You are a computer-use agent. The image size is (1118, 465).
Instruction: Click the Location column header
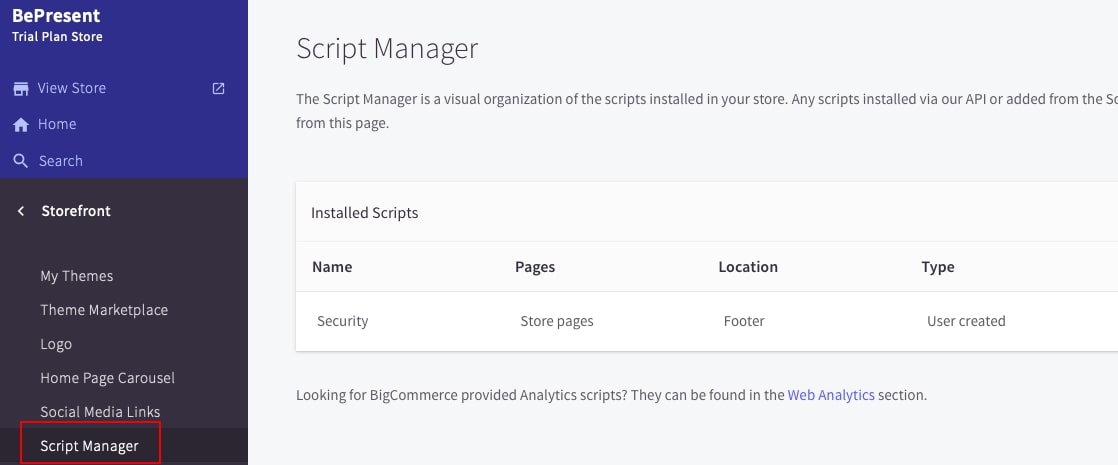pyautogui.click(x=747, y=267)
